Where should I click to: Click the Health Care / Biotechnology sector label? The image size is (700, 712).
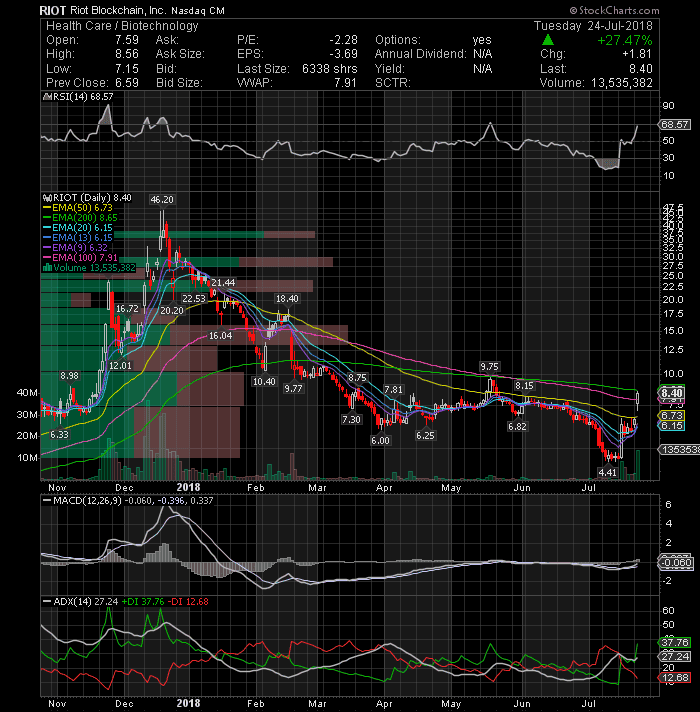click(122, 25)
